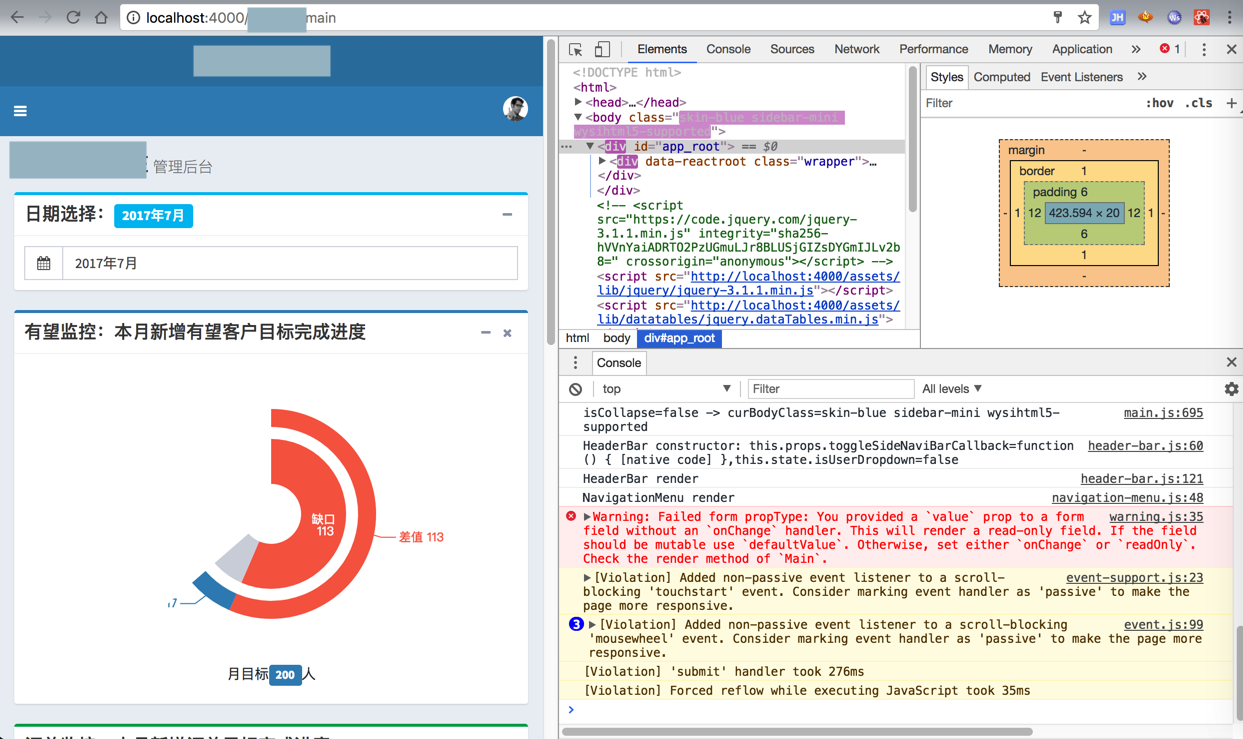The width and height of the screenshot is (1243, 739).
Task: Open the user avatar dropdown
Action: [515, 109]
